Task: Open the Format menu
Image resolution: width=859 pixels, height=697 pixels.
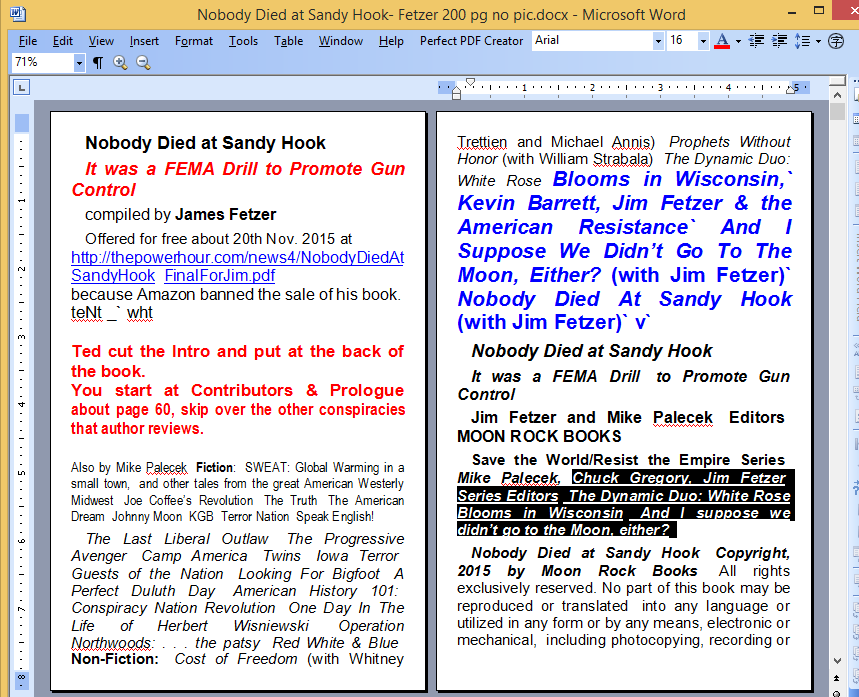Action: tap(193, 41)
